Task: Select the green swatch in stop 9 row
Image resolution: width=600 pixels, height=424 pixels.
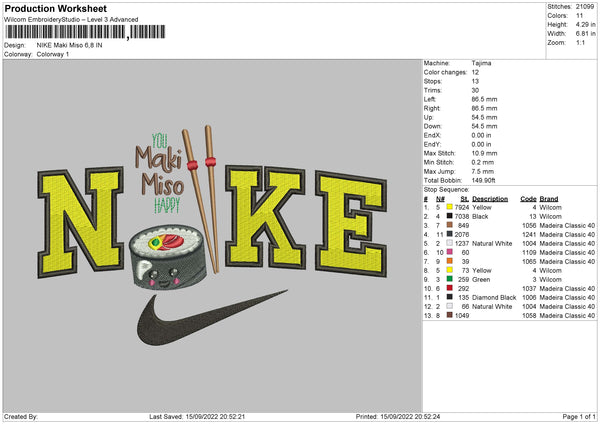Action: click(x=450, y=279)
